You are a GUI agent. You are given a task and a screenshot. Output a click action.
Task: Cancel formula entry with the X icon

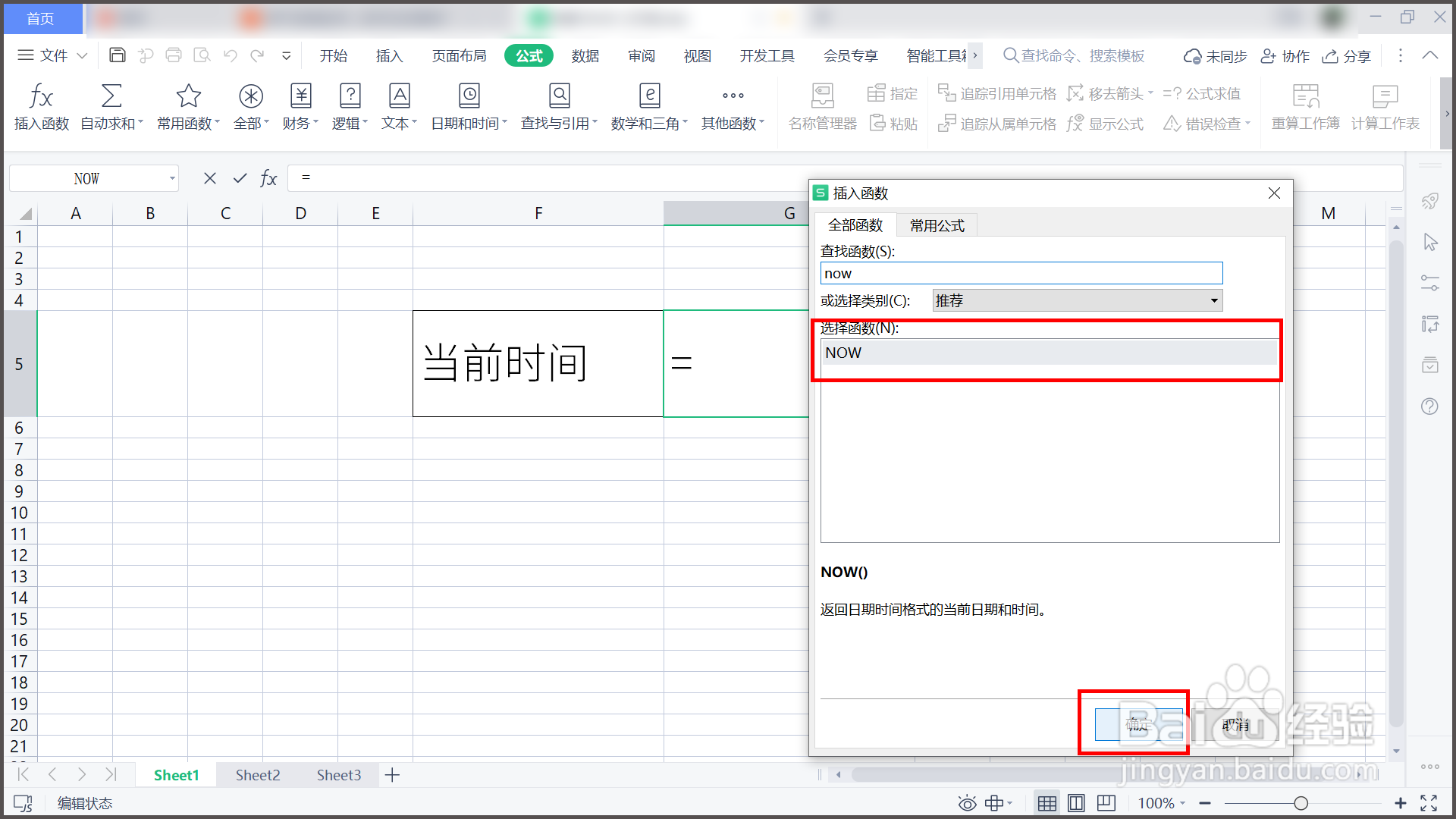(x=210, y=178)
